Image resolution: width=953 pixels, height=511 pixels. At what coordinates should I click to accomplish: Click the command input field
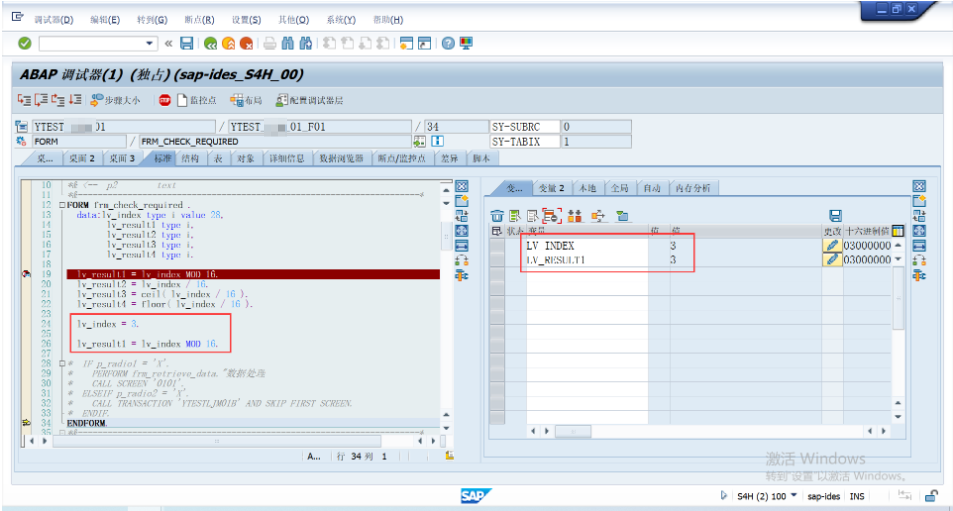click(x=91, y=43)
